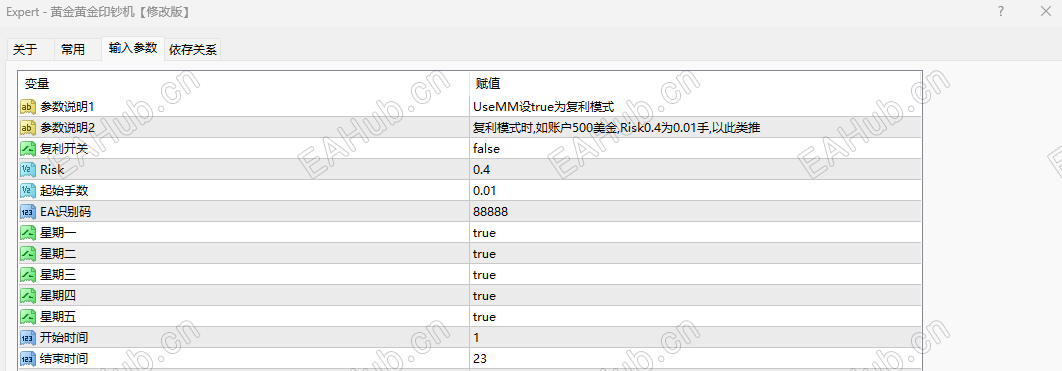The width and height of the screenshot is (1062, 371).
Task: Click the integer icon beside 开始时间
Action: pyautogui.click(x=28, y=337)
